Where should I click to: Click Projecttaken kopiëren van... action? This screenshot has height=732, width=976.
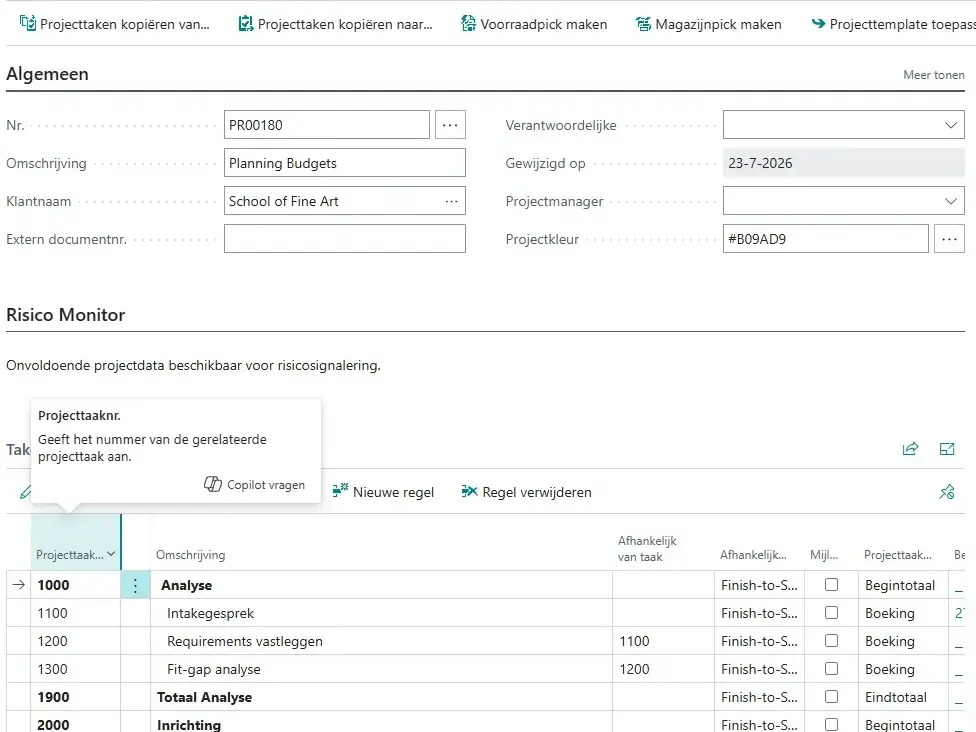coord(115,24)
